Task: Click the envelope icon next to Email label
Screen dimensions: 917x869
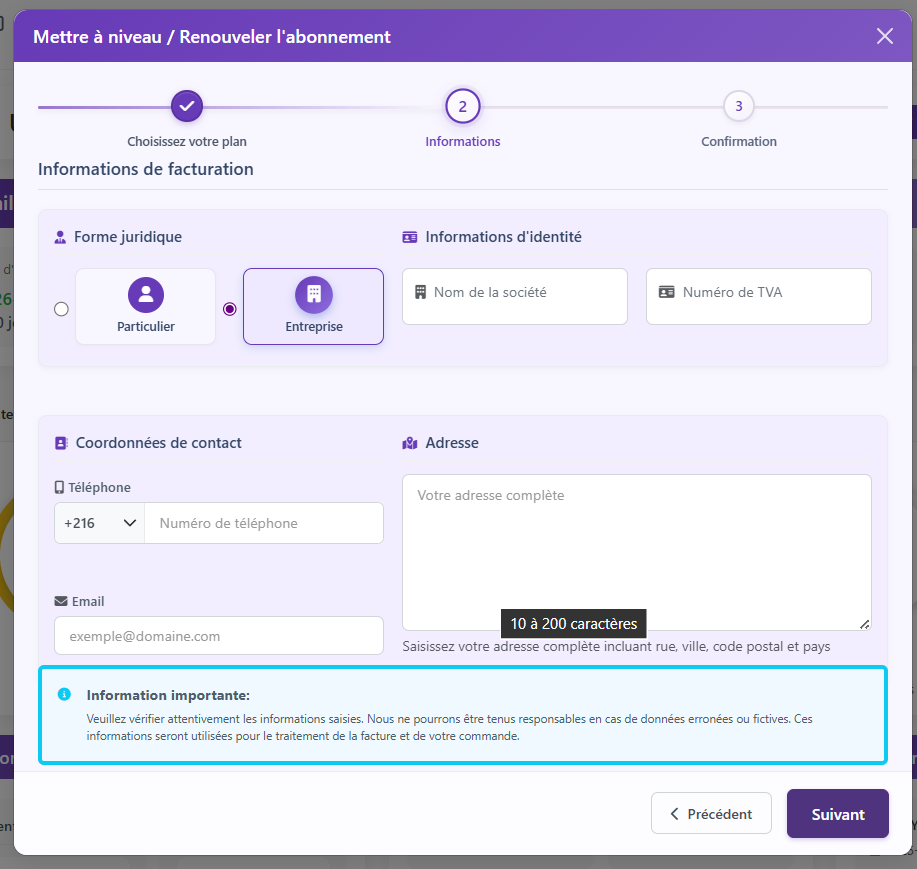Action: (x=61, y=602)
